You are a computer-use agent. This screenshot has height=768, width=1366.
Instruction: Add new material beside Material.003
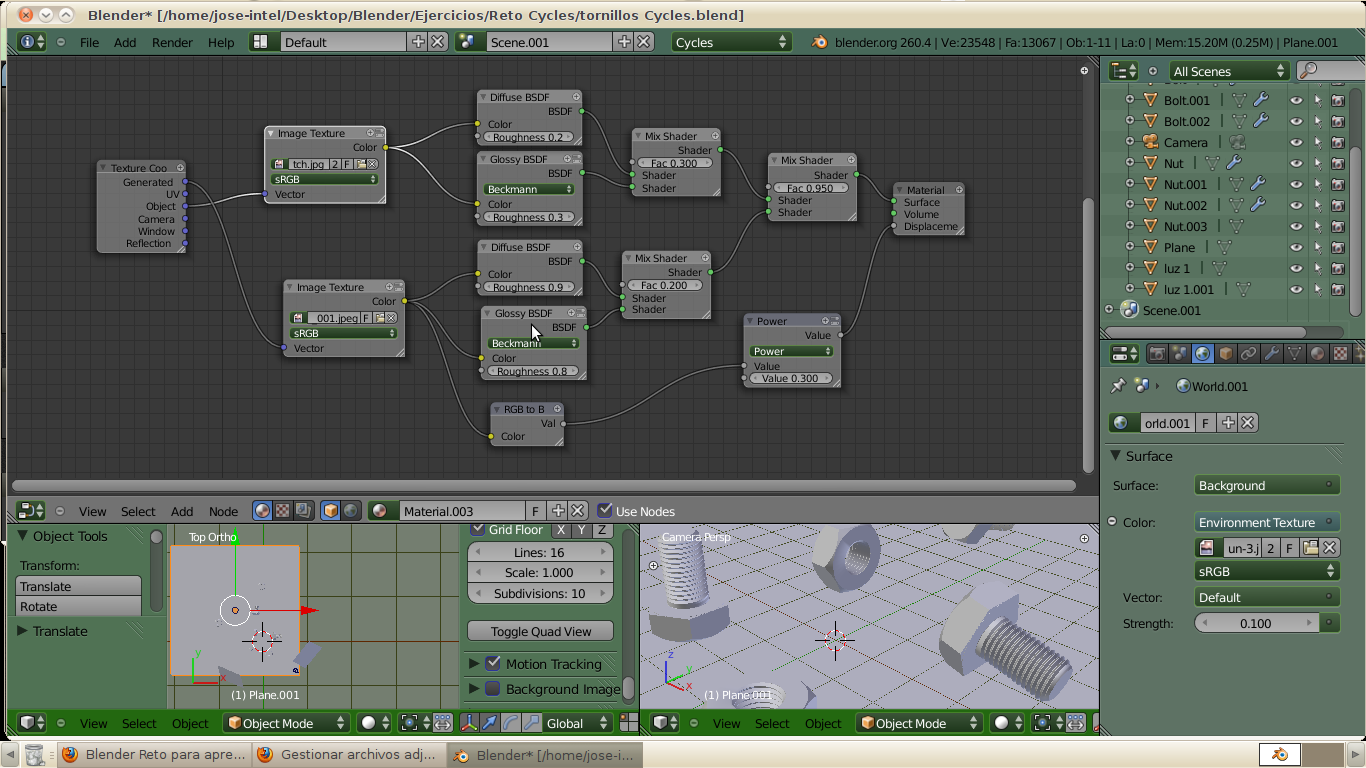coord(558,511)
